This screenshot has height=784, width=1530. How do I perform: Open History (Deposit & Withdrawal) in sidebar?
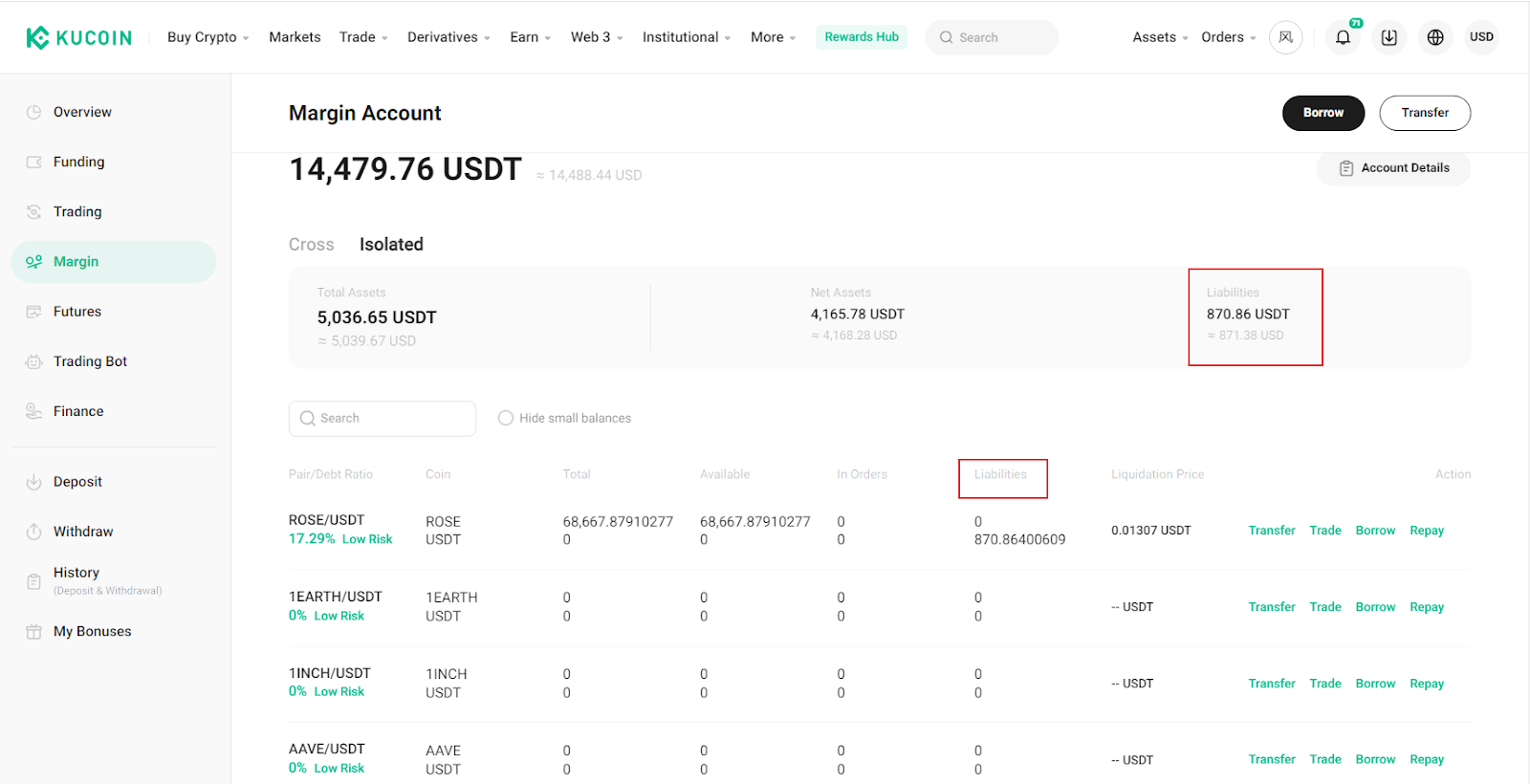click(107, 581)
